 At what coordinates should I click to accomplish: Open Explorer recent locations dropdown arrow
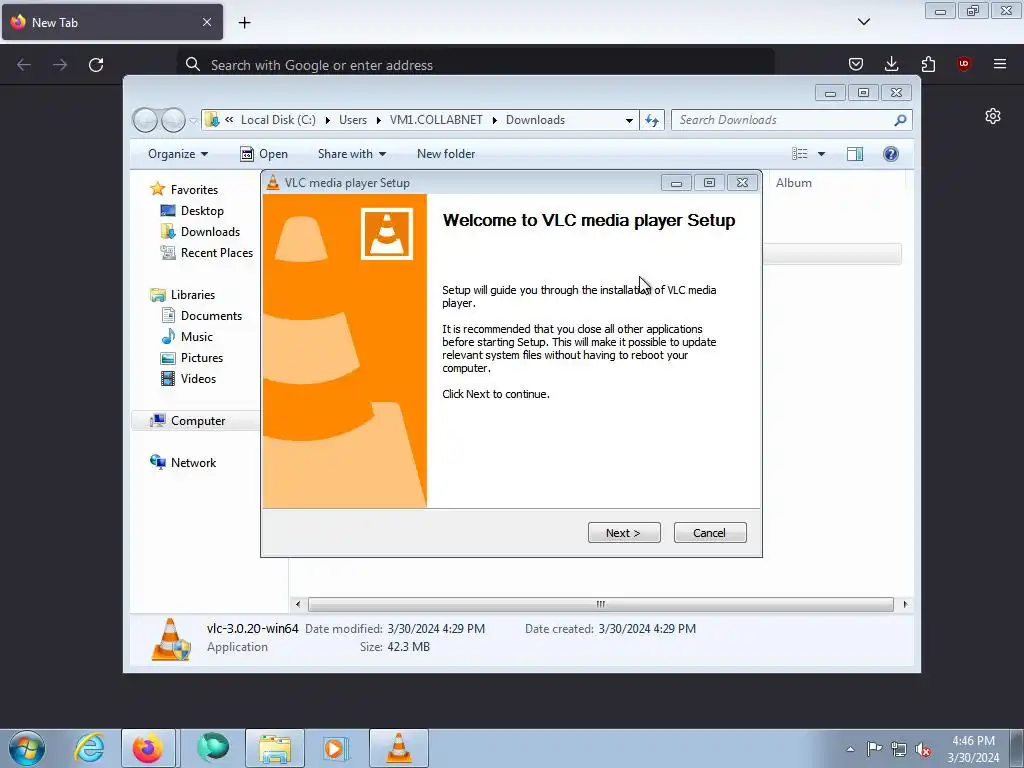(193, 121)
